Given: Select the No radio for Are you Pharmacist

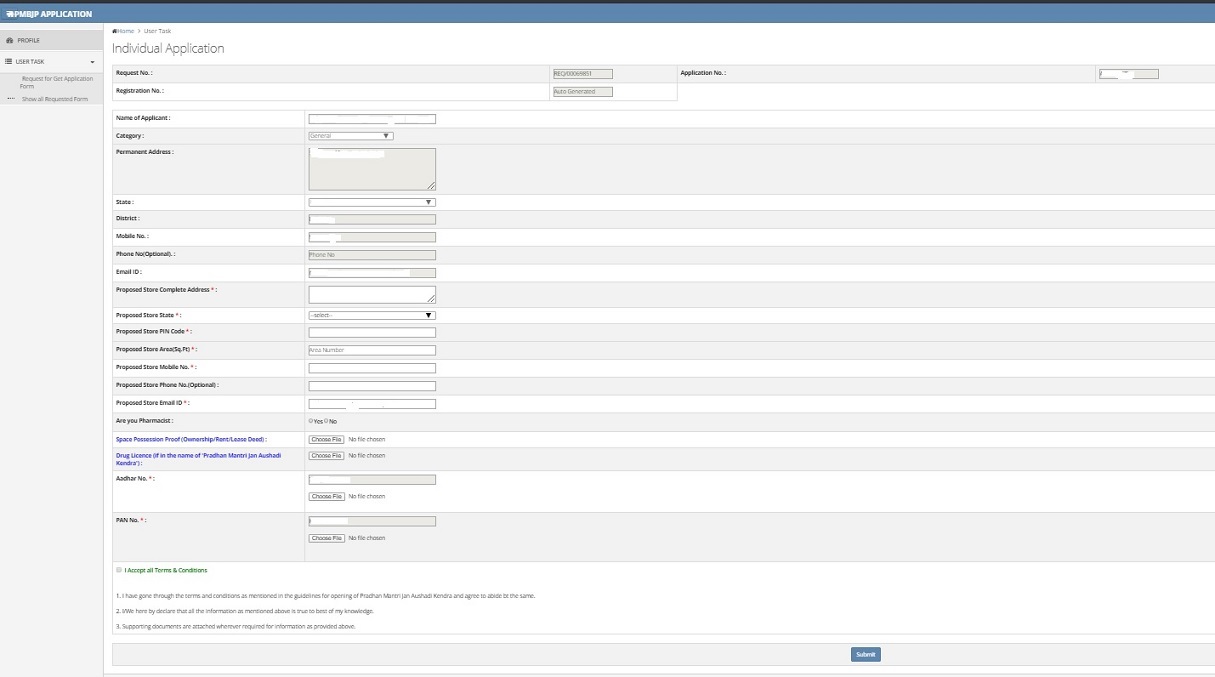Looking at the screenshot, I should point(327,421).
